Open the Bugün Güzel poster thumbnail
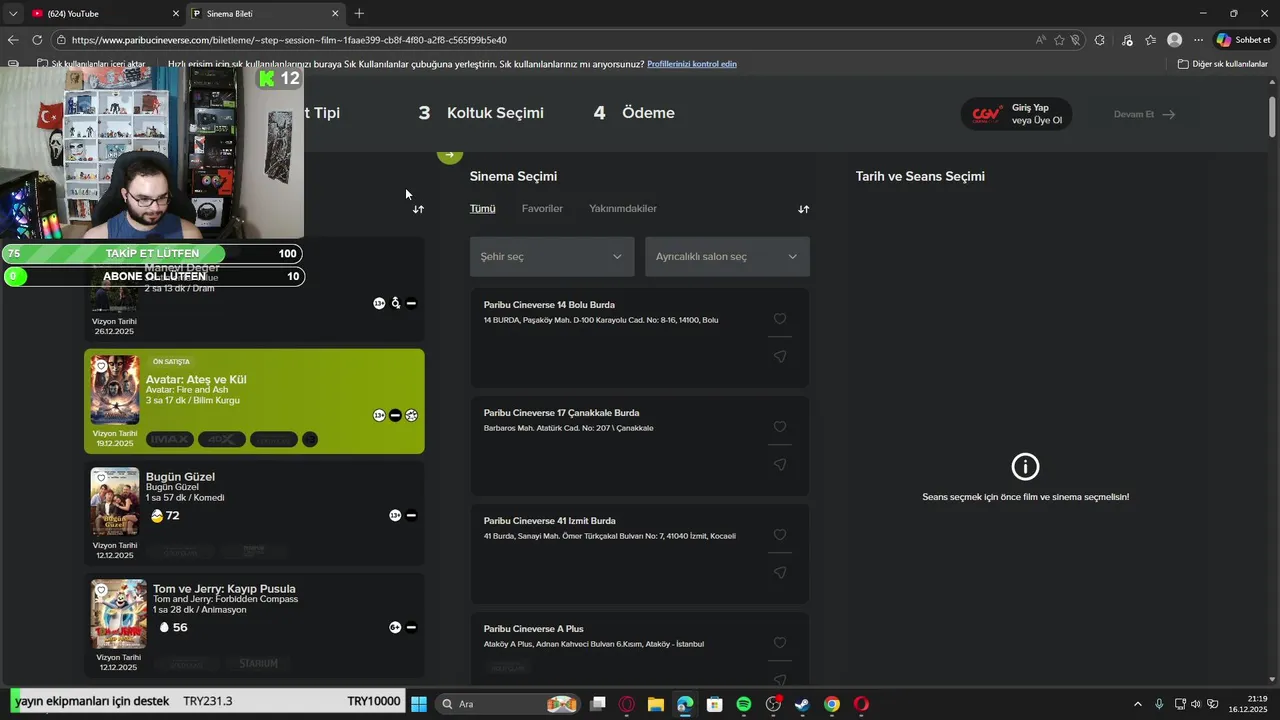 [115, 502]
